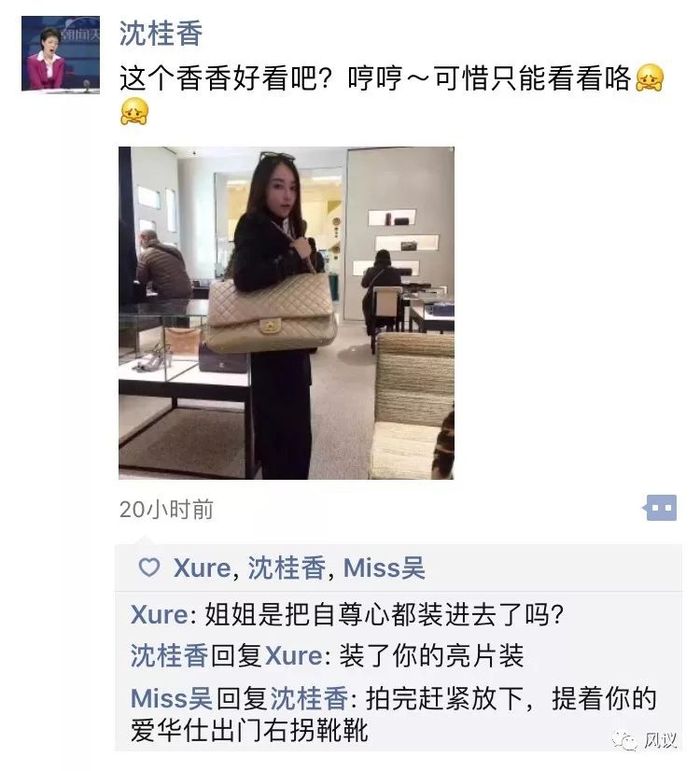Open the poster's avatar picture
Image resolution: width=700 pixels, height=771 pixels.
(x=60, y=54)
